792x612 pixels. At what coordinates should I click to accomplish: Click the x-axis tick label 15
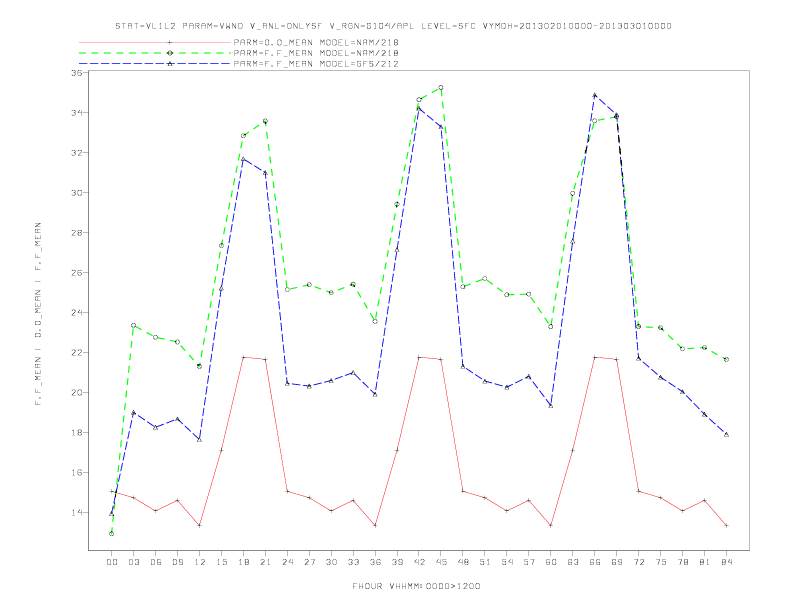pos(221,562)
